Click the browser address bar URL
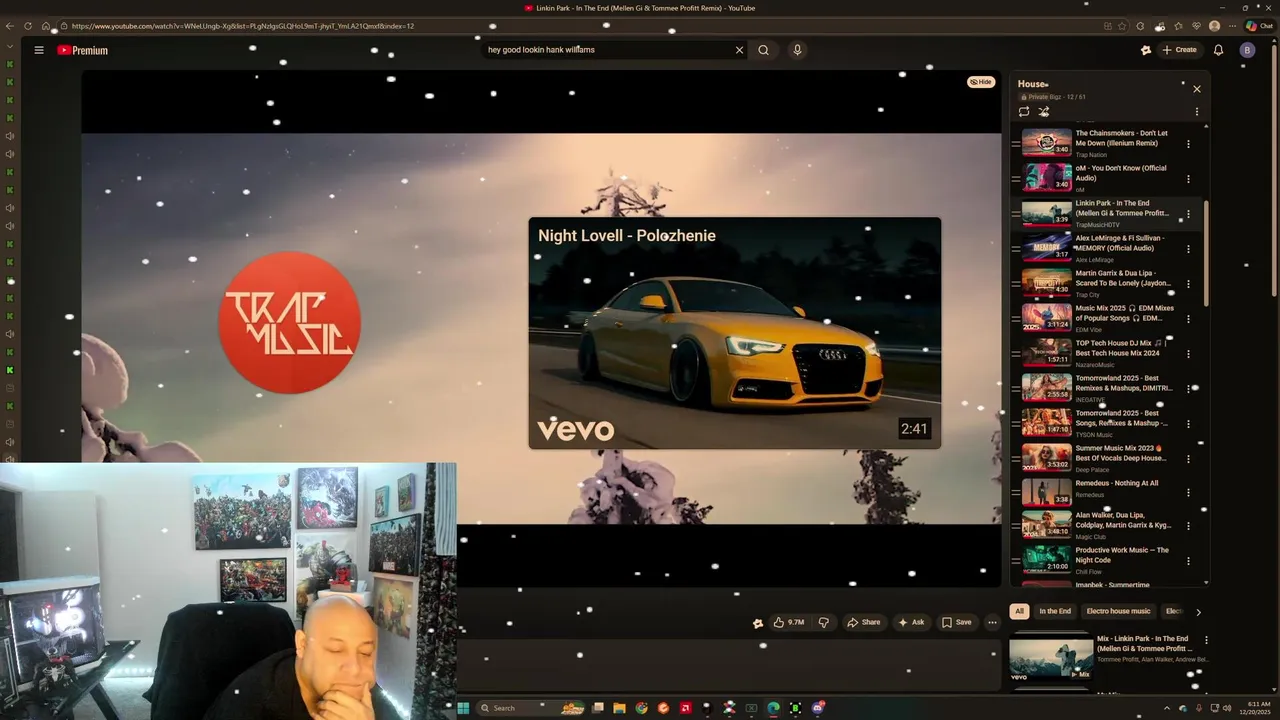1280x720 pixels. click(243, 26)
